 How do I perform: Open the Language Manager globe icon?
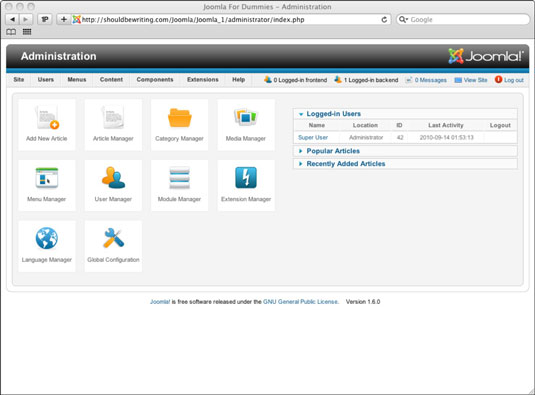[47, 238]
